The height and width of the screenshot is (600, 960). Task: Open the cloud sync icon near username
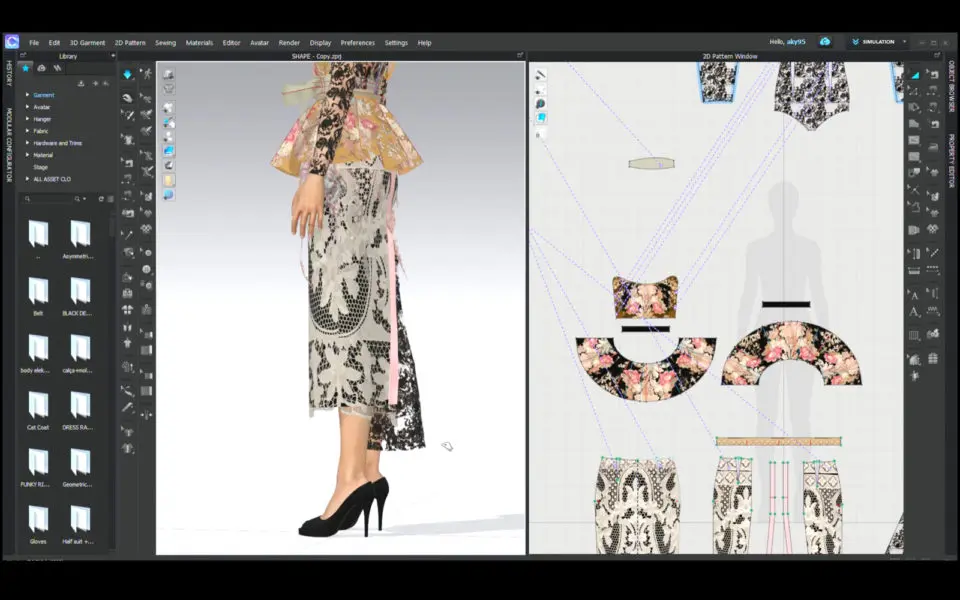click(x=825, y=42)
